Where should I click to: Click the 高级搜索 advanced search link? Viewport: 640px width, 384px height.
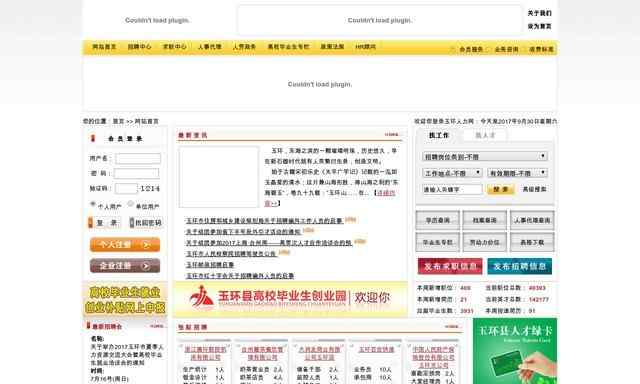pos(535,189)
